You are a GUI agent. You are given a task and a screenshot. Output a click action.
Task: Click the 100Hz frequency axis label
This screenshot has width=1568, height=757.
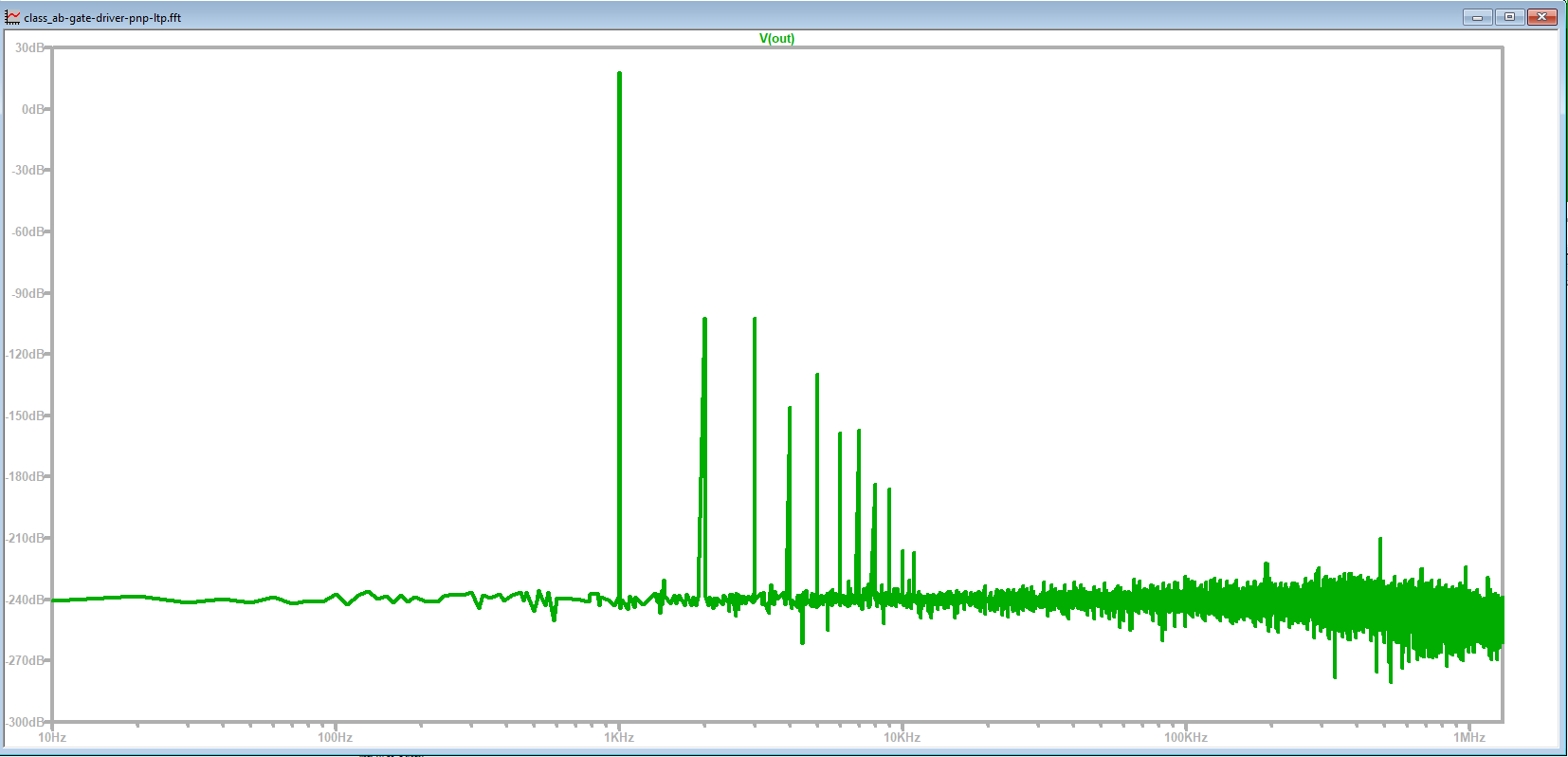(x=335, y=737)
